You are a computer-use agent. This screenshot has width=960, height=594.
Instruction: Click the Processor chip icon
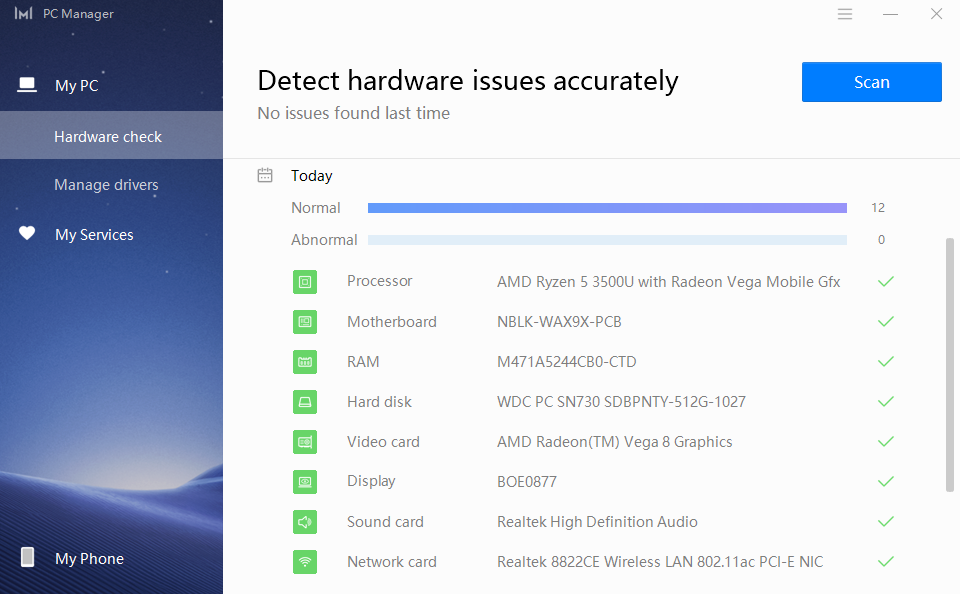pos(305,282)
